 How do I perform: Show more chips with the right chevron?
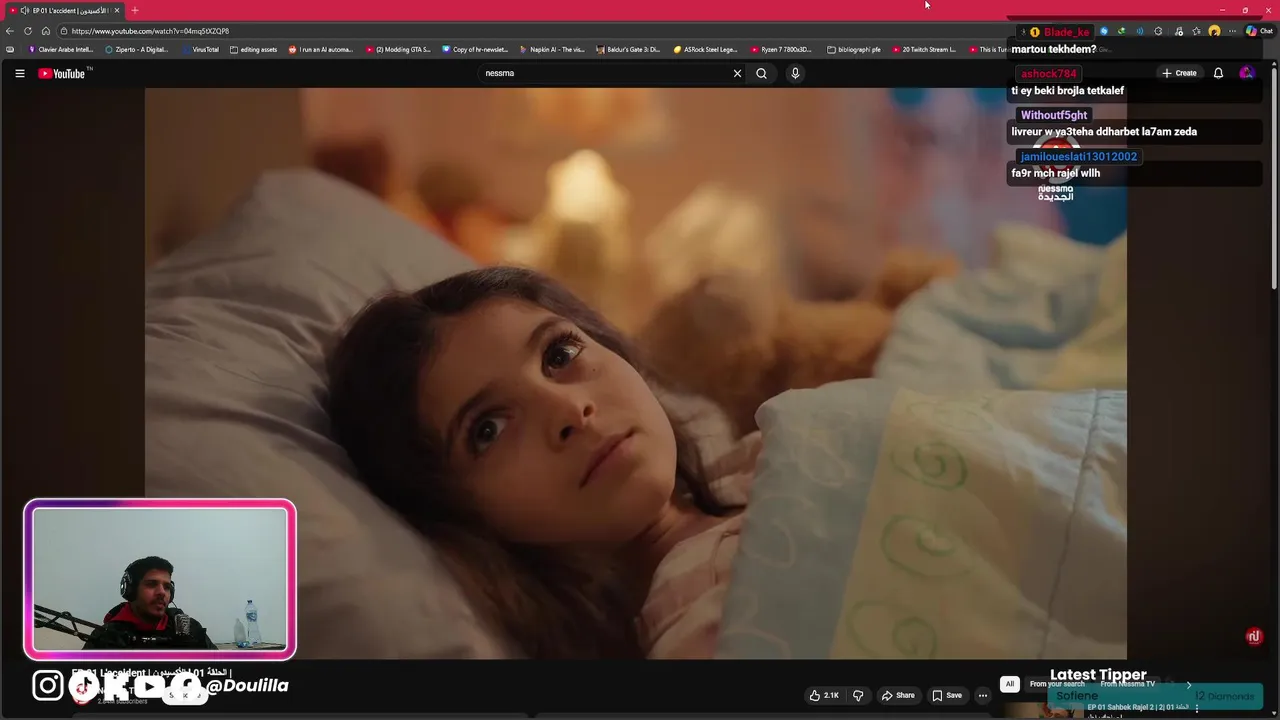[x=1188, y=684]
